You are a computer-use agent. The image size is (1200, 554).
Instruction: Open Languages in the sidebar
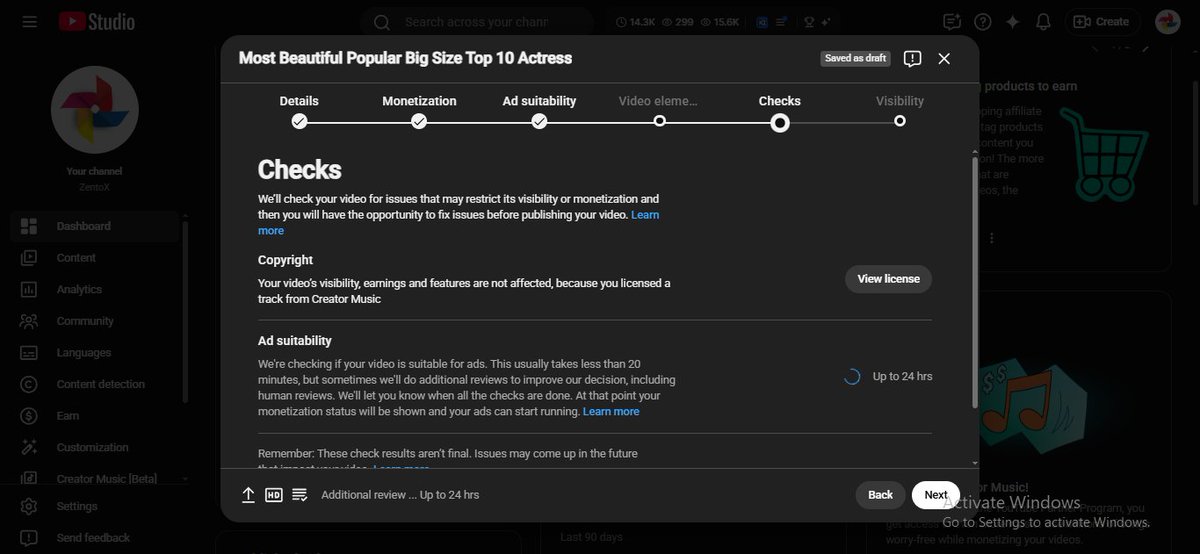[x=95, y=353]
